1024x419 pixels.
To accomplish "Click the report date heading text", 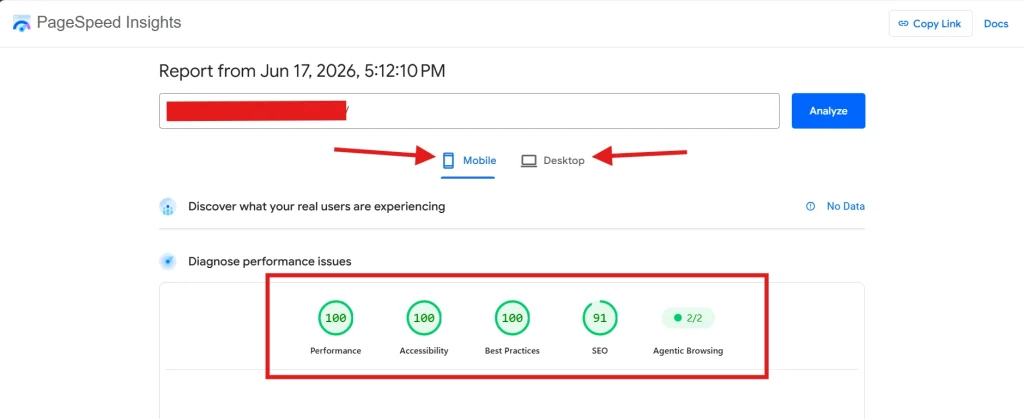I will click(302, 71).
